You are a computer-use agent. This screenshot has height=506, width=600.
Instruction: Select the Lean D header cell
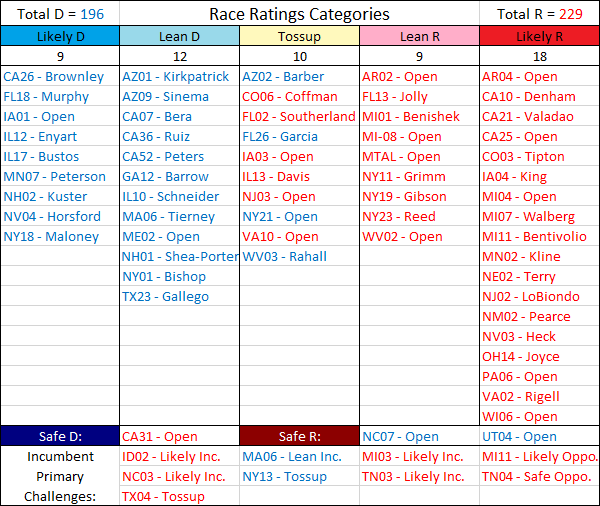(179, 36)
